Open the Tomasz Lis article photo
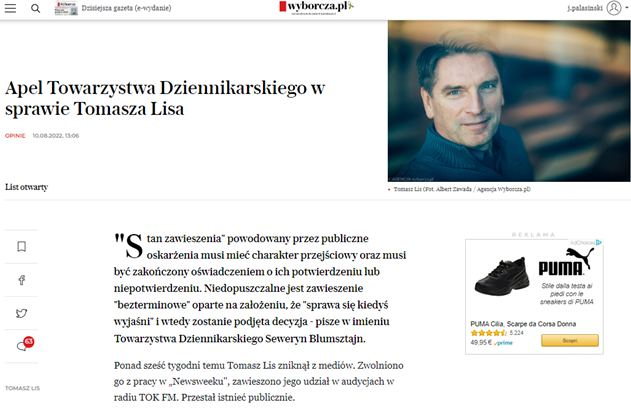631x411 pixels. 509,101
